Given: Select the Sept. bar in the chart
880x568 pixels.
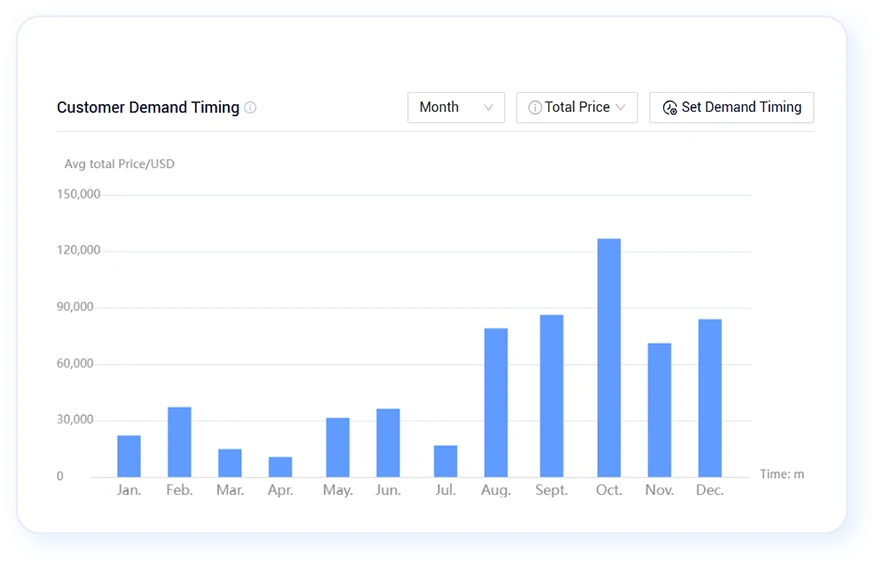Looking at the screenshot, I should pyautogui.click(x=552, y=396).
